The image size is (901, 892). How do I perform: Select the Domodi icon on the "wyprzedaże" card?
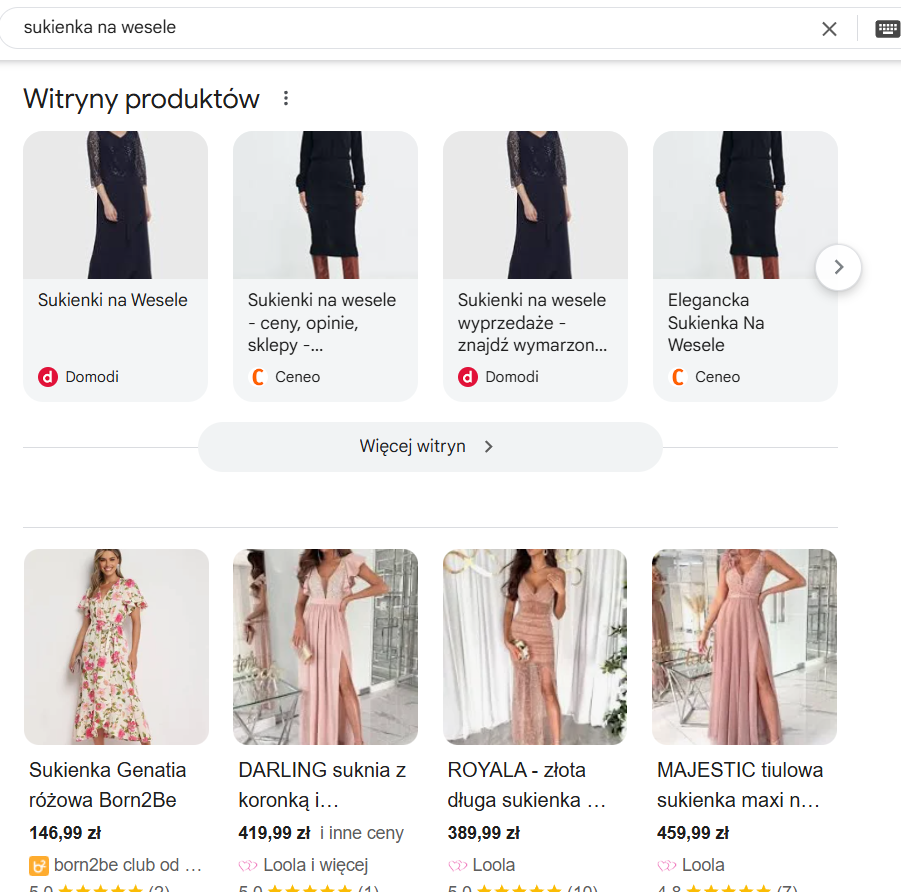[468, 377]
